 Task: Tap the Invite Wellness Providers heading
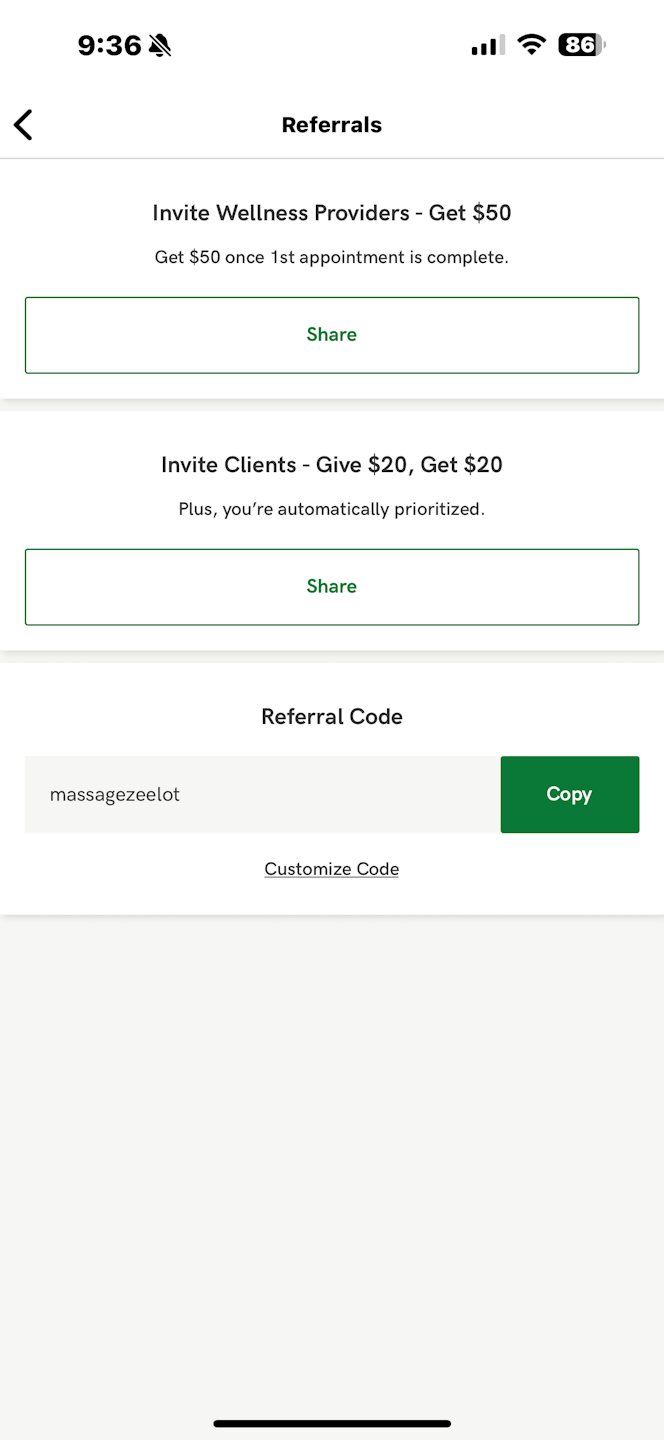[x=332, y=213]
